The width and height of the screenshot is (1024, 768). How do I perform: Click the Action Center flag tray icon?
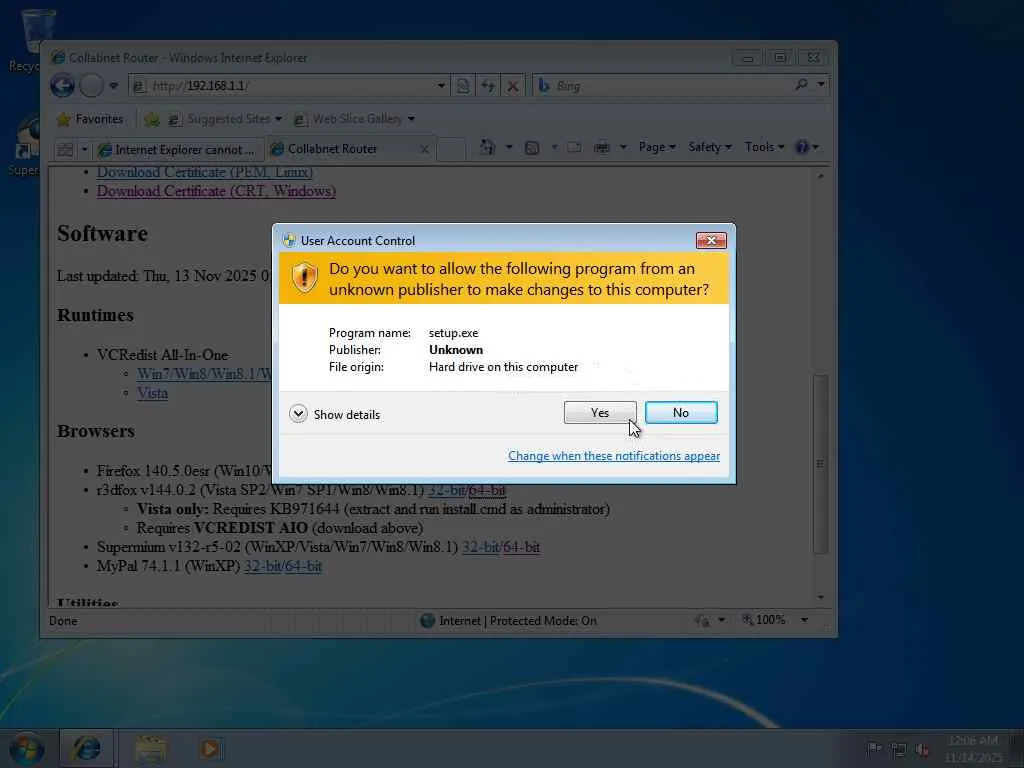click(874, 748)
